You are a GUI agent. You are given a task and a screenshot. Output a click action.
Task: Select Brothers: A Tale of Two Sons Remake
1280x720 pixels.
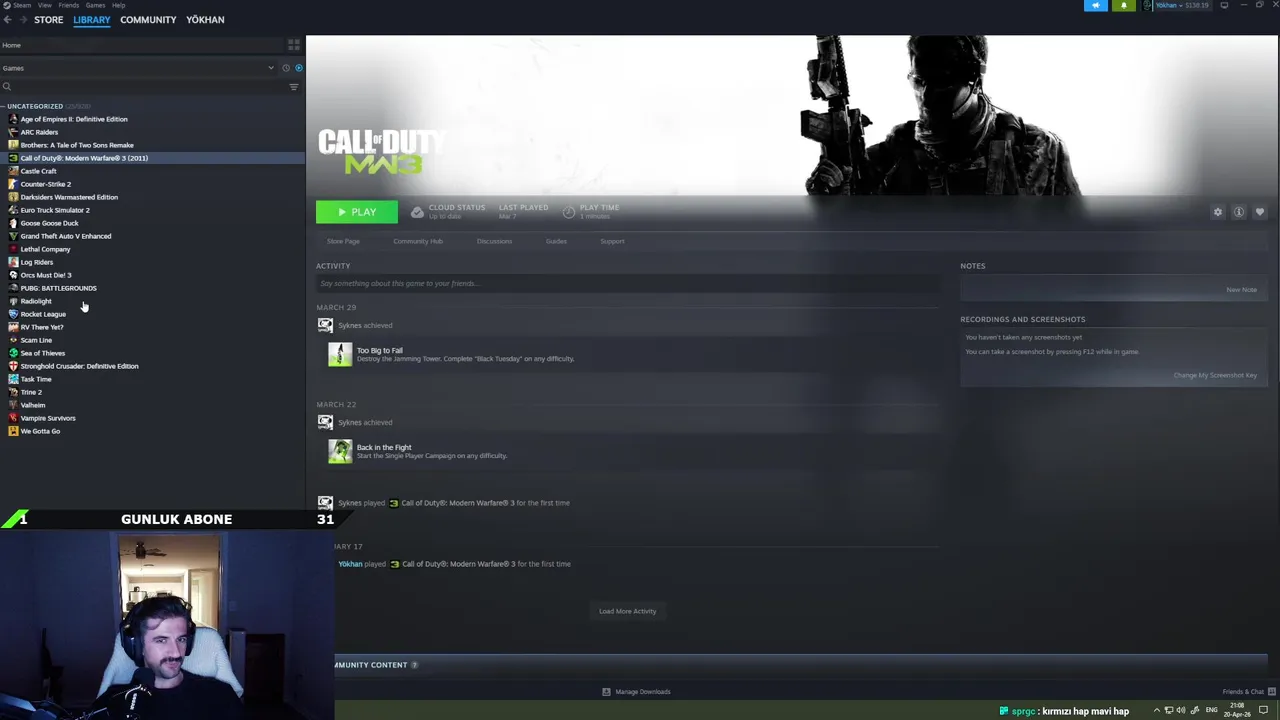coord(77,145)
